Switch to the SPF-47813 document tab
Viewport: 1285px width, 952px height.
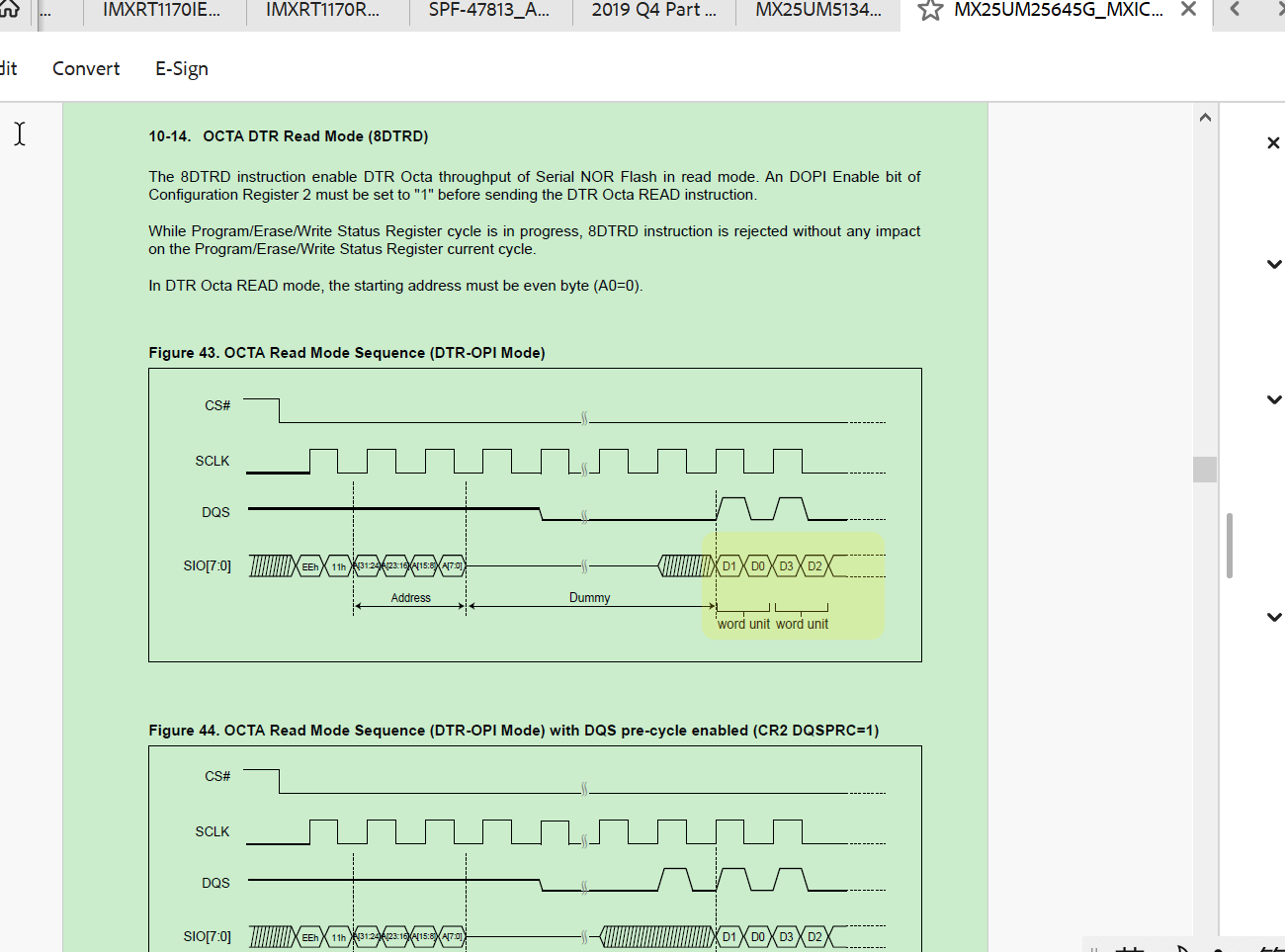[490, 11]
